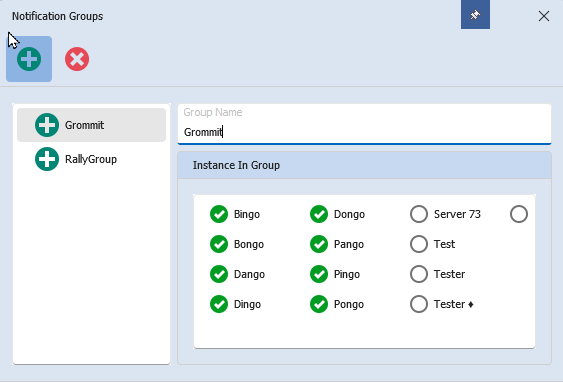The image size is (563, 382).
Task: Uncheck the Pongo instance
Action: pos(319,304)
